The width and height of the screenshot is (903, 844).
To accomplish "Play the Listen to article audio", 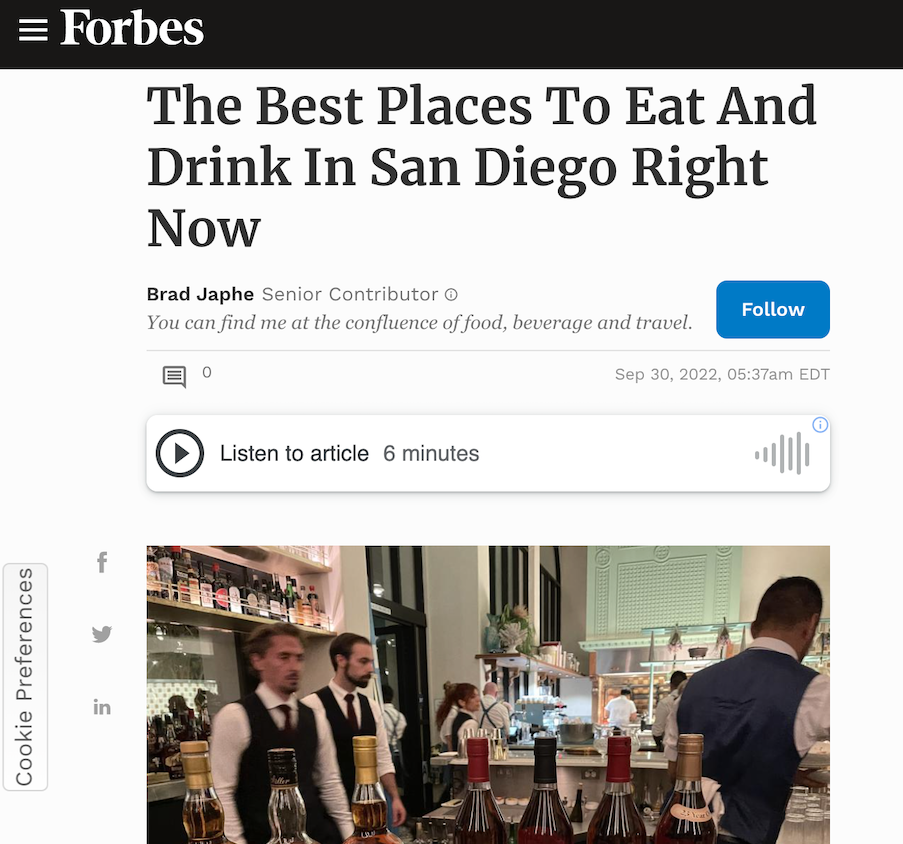I will pos(180,453).
